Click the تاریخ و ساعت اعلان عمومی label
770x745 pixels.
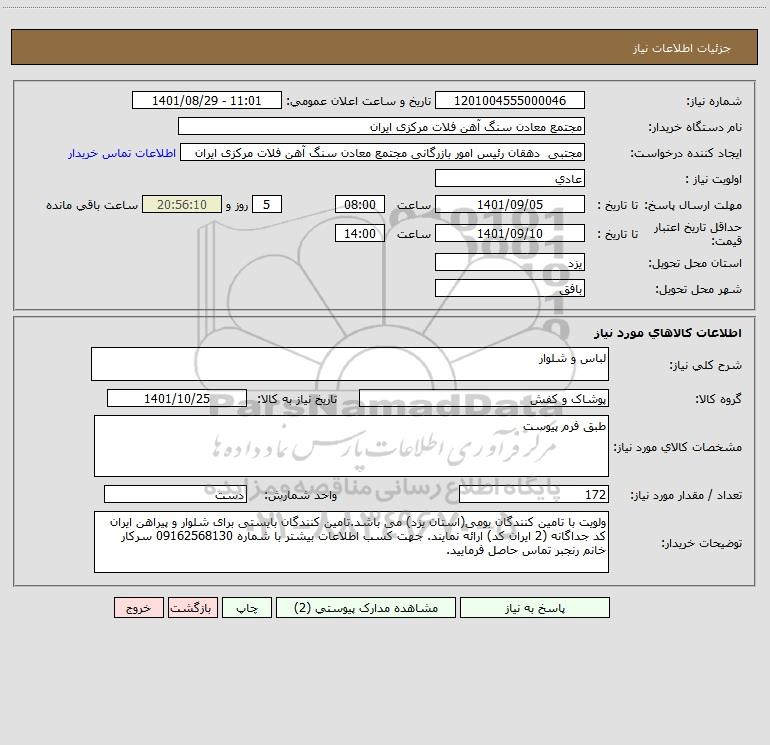(359, 101)
